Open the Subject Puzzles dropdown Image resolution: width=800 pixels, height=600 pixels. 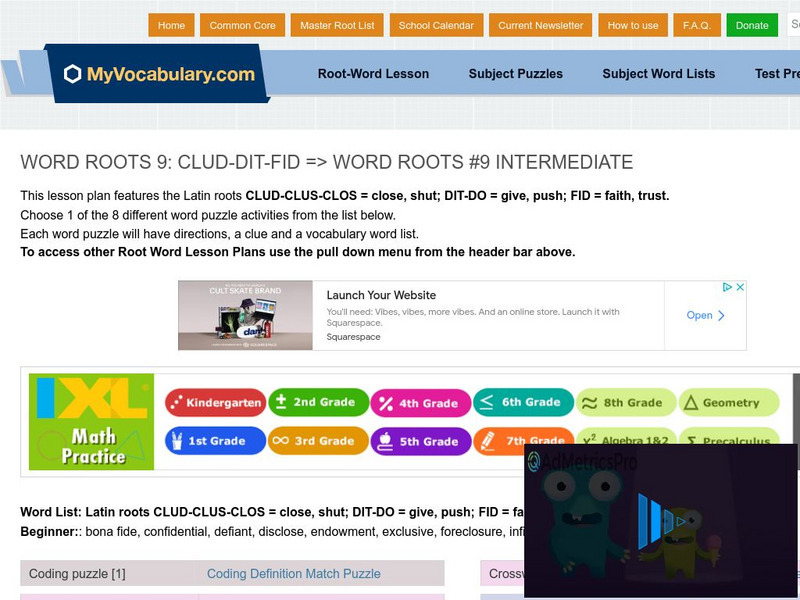coord(515,74)
